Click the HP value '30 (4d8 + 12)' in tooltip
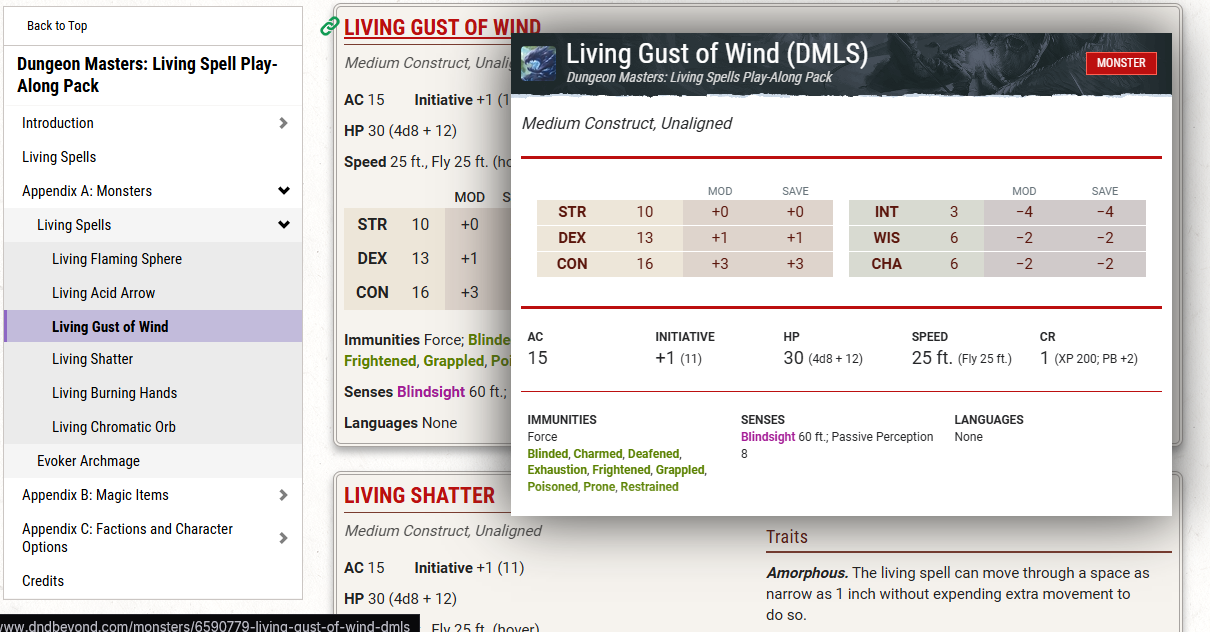Viewport: 1210px width, 632px height. (823, 358)
